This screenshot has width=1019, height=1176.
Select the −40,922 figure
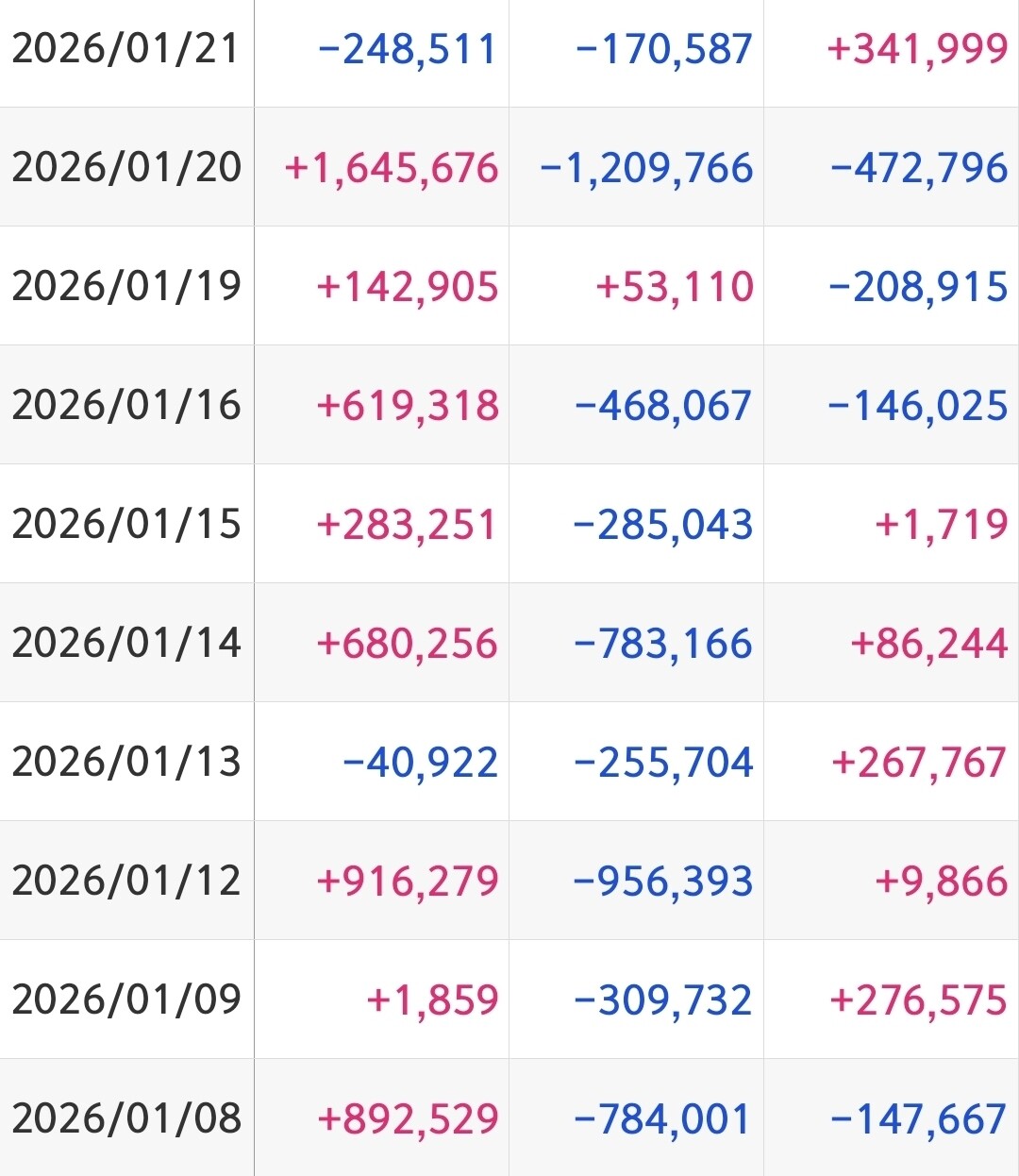tap(420, 763)
